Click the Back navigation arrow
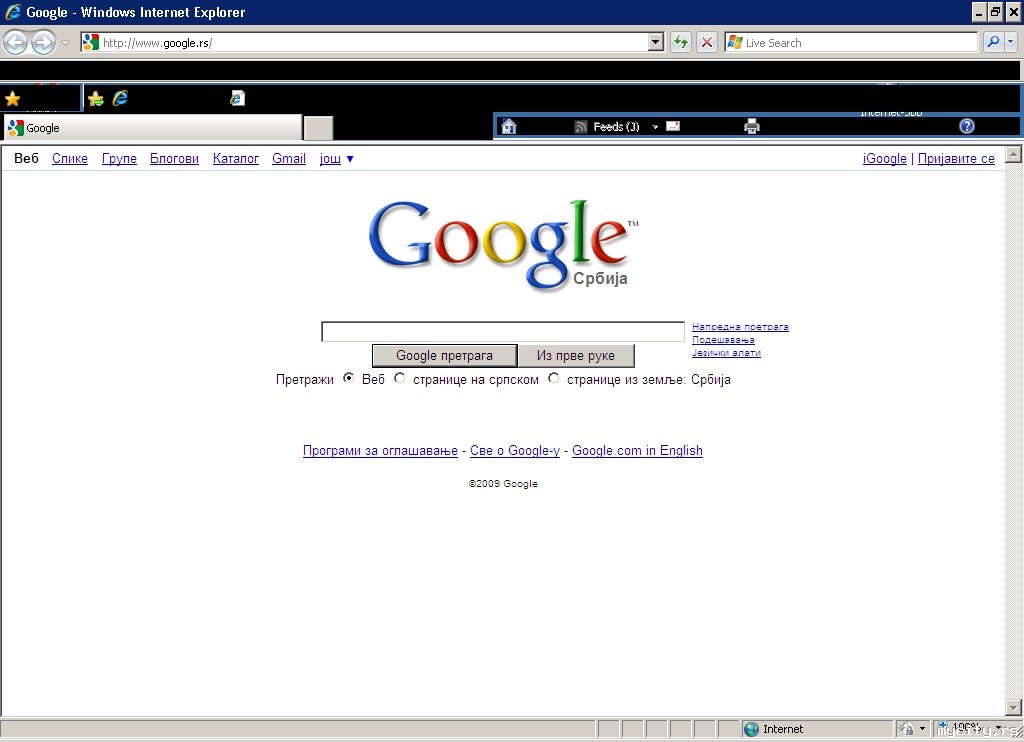The height and width of the screenshot is (742, 1024). [x=16, y=43]
